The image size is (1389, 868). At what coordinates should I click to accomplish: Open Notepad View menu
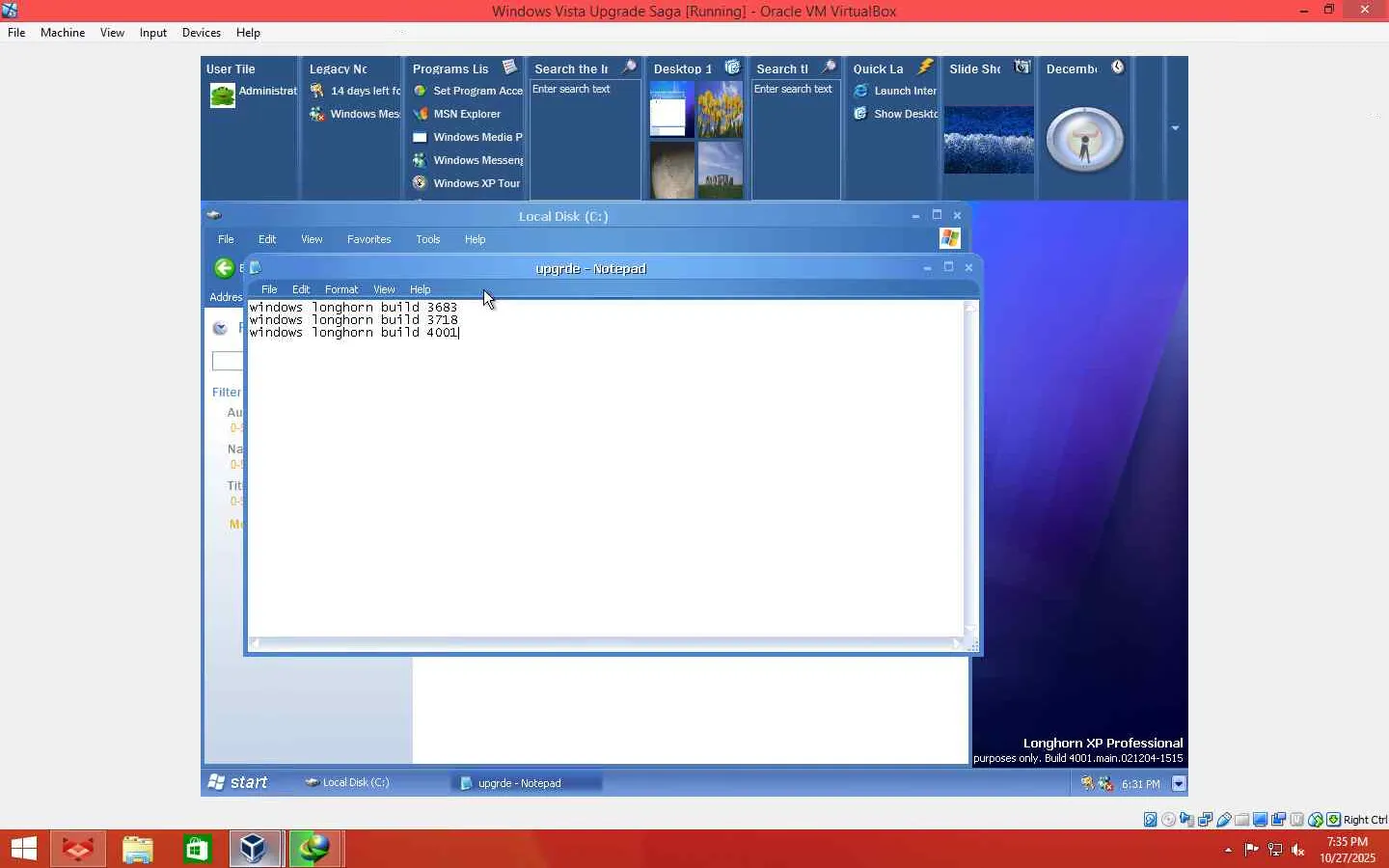pos(384,289)
